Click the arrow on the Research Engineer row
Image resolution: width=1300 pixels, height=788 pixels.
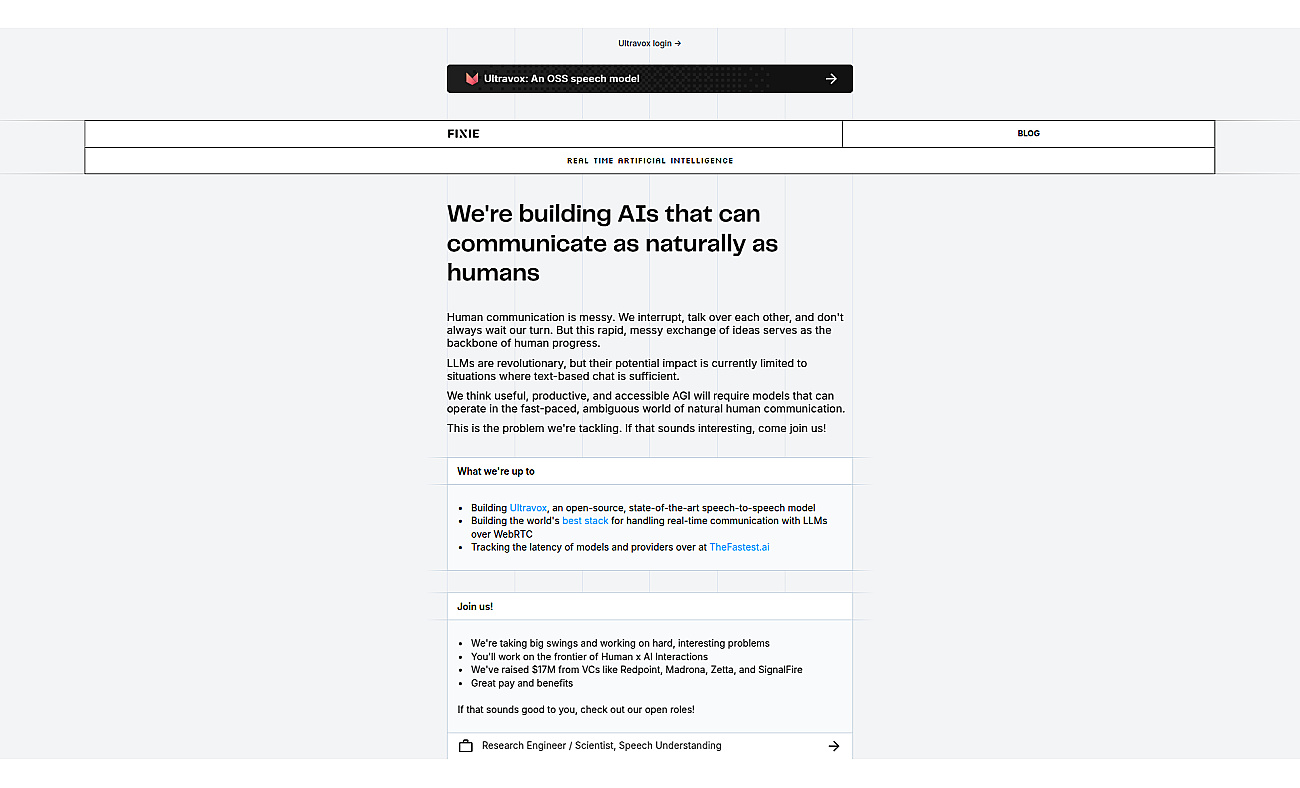coord(834,746)
